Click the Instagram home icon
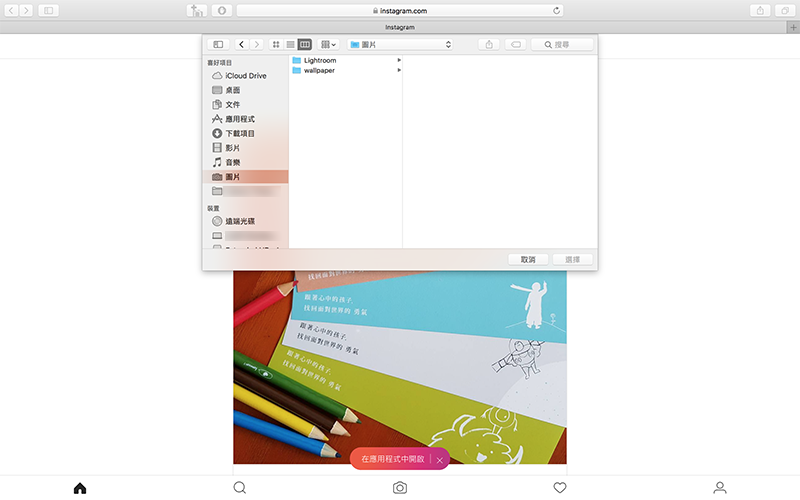The height and width of the screenshot is (500, 800). 80,488
